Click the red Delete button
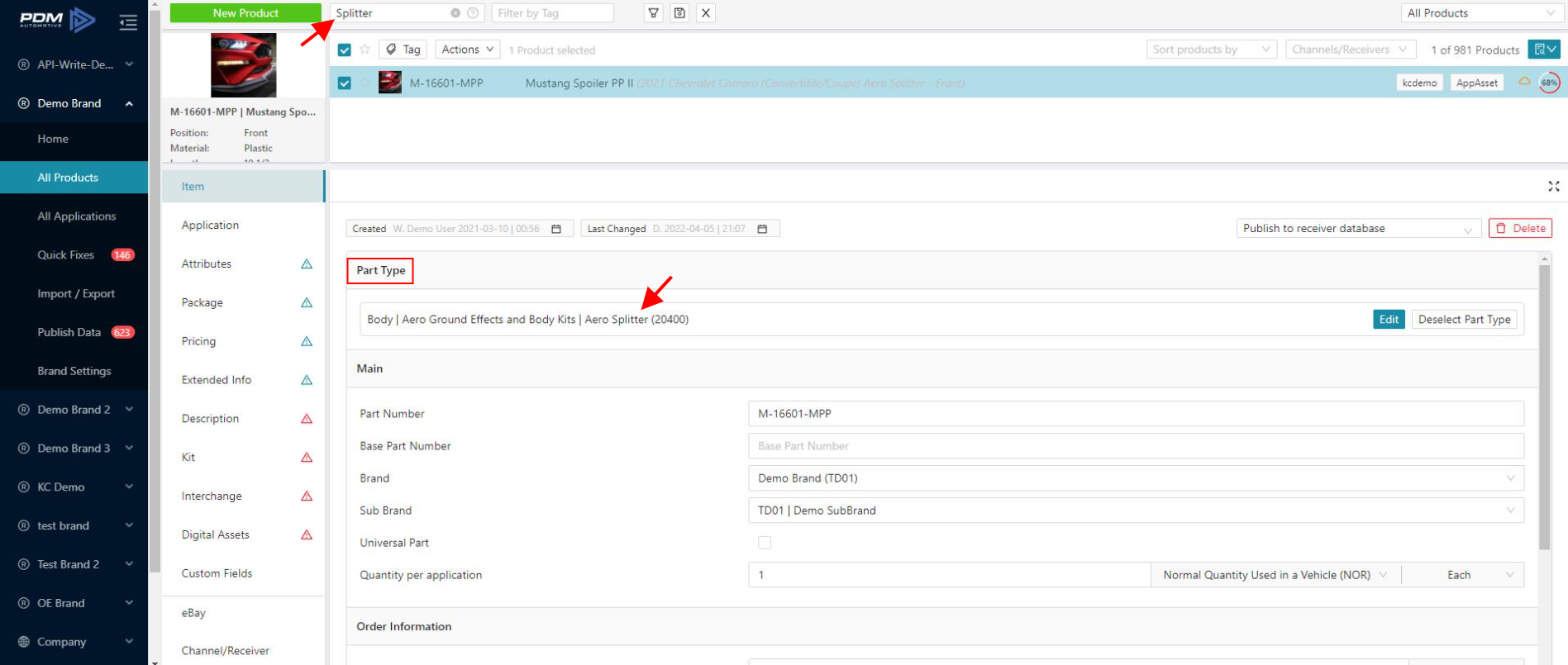The image size is (1568, 665). [x=1520, y=229]
